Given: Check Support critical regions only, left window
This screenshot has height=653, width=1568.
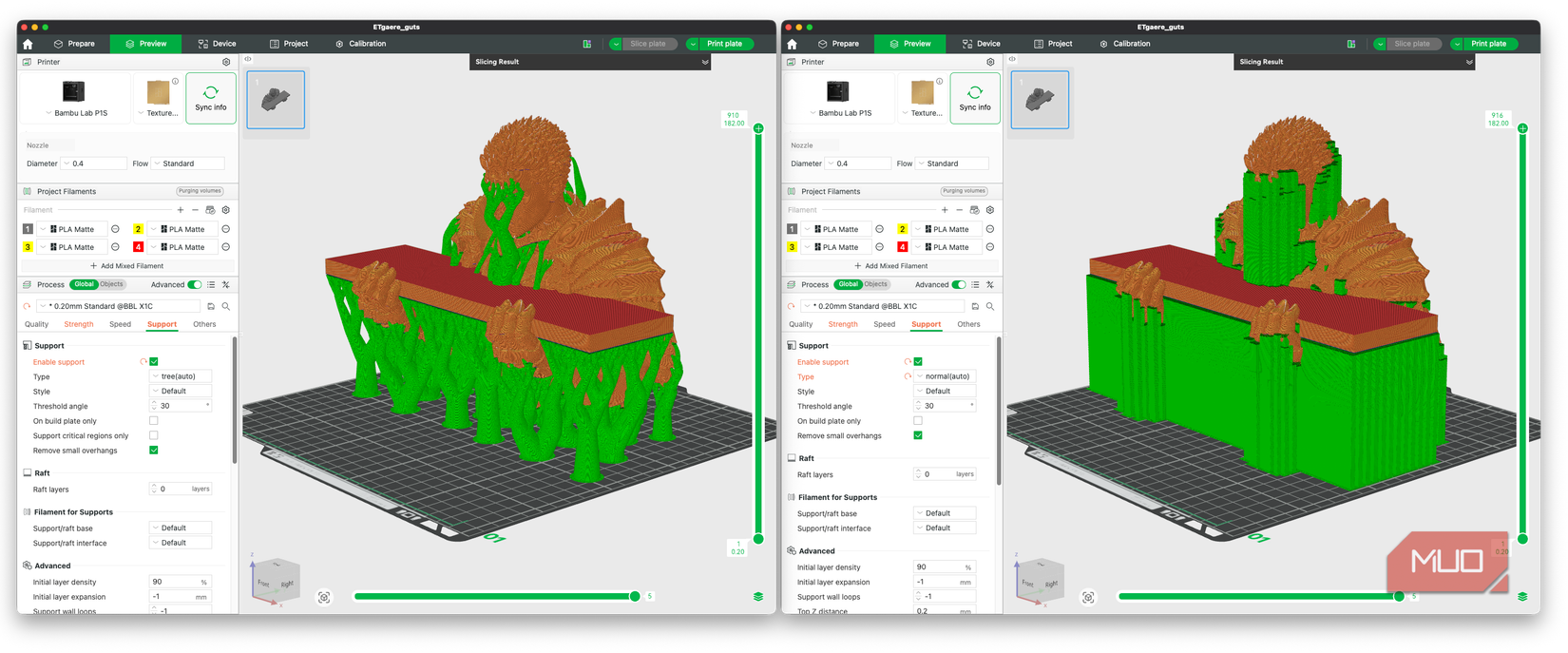Looking at the screenshot, I should coord(154,435).
